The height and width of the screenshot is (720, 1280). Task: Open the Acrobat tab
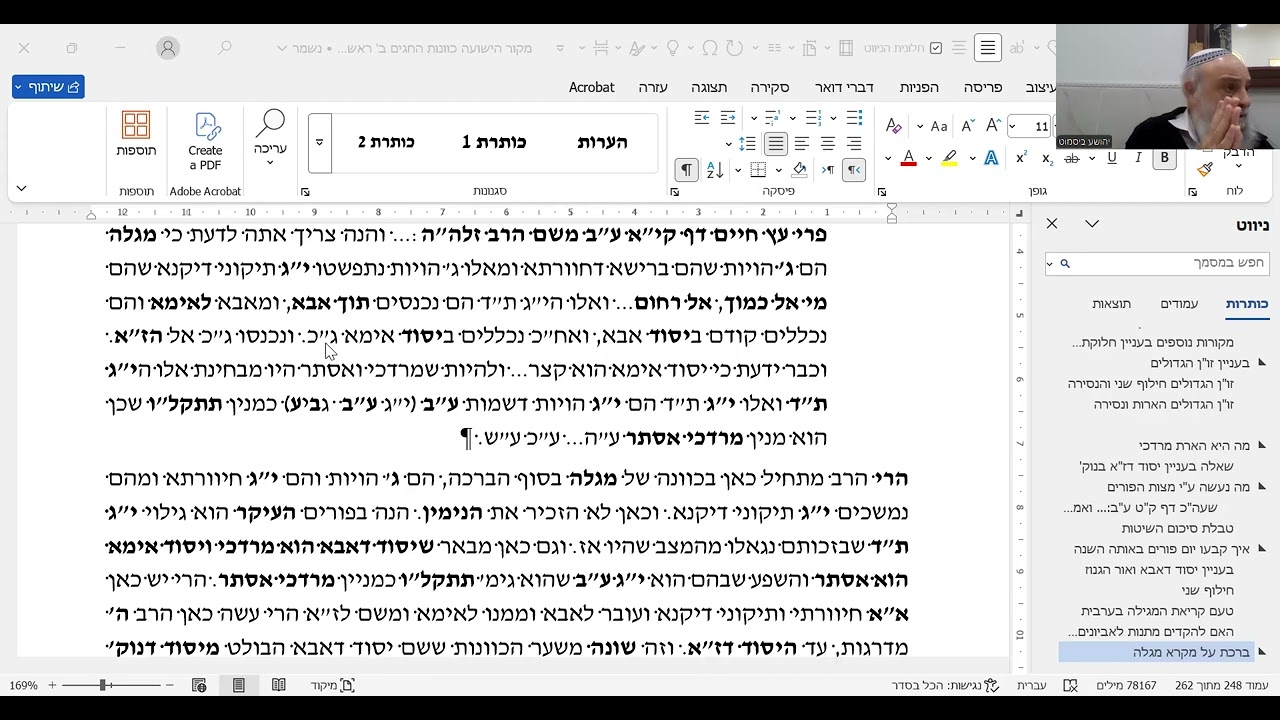pos(592,87)
